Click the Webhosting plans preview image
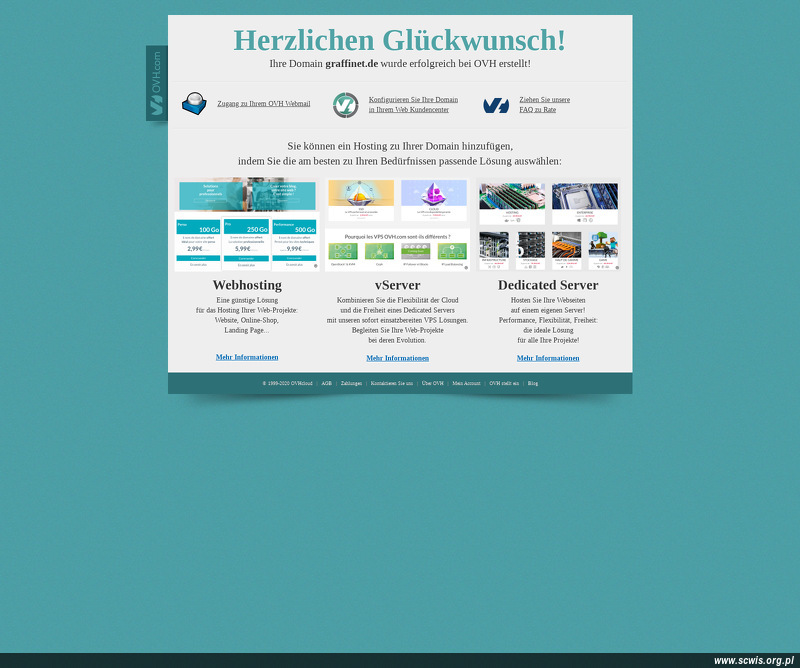 pos(247,224)
